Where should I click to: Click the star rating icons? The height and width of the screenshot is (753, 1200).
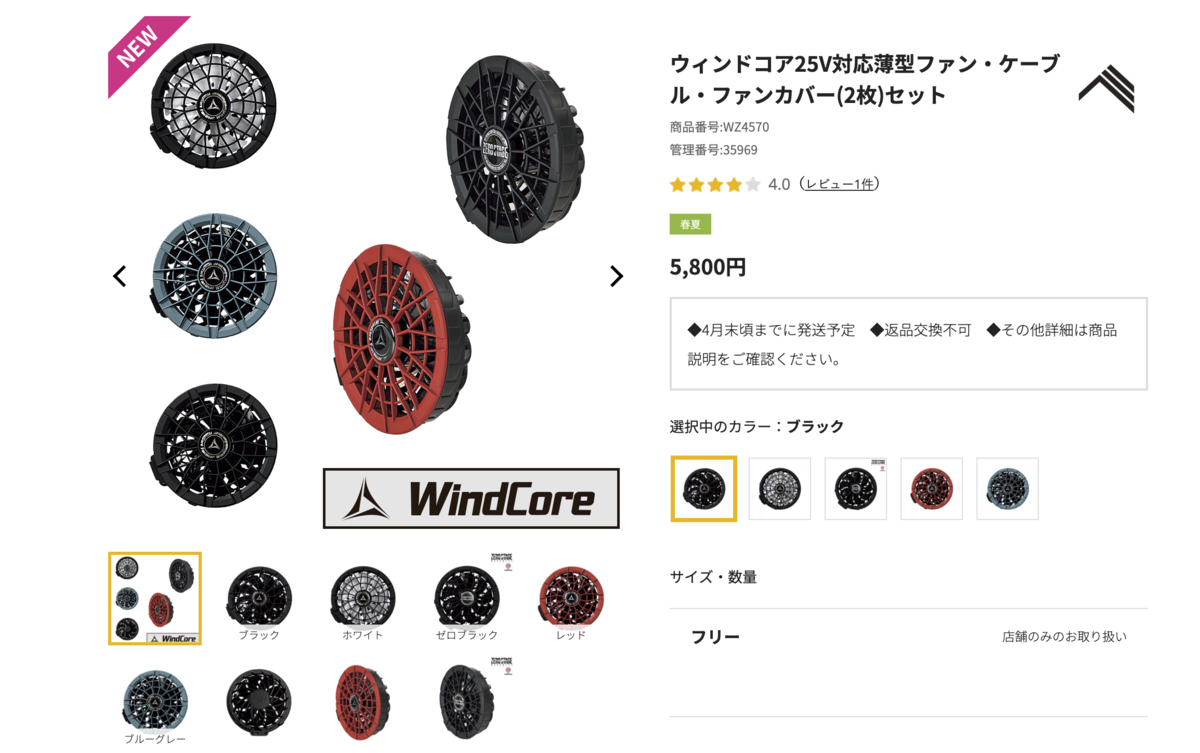[715, 184]
